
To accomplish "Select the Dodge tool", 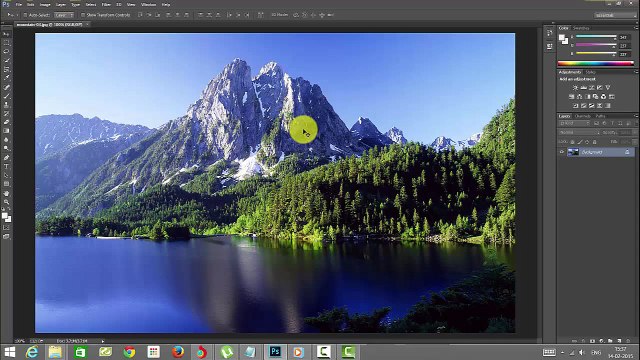I will pos(6,148).
